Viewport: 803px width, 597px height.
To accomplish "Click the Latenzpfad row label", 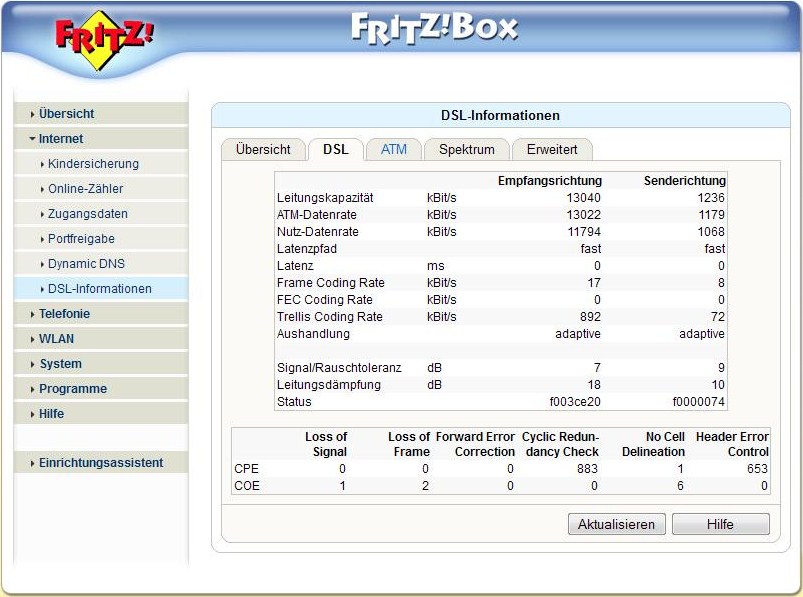I will (307, 249).
